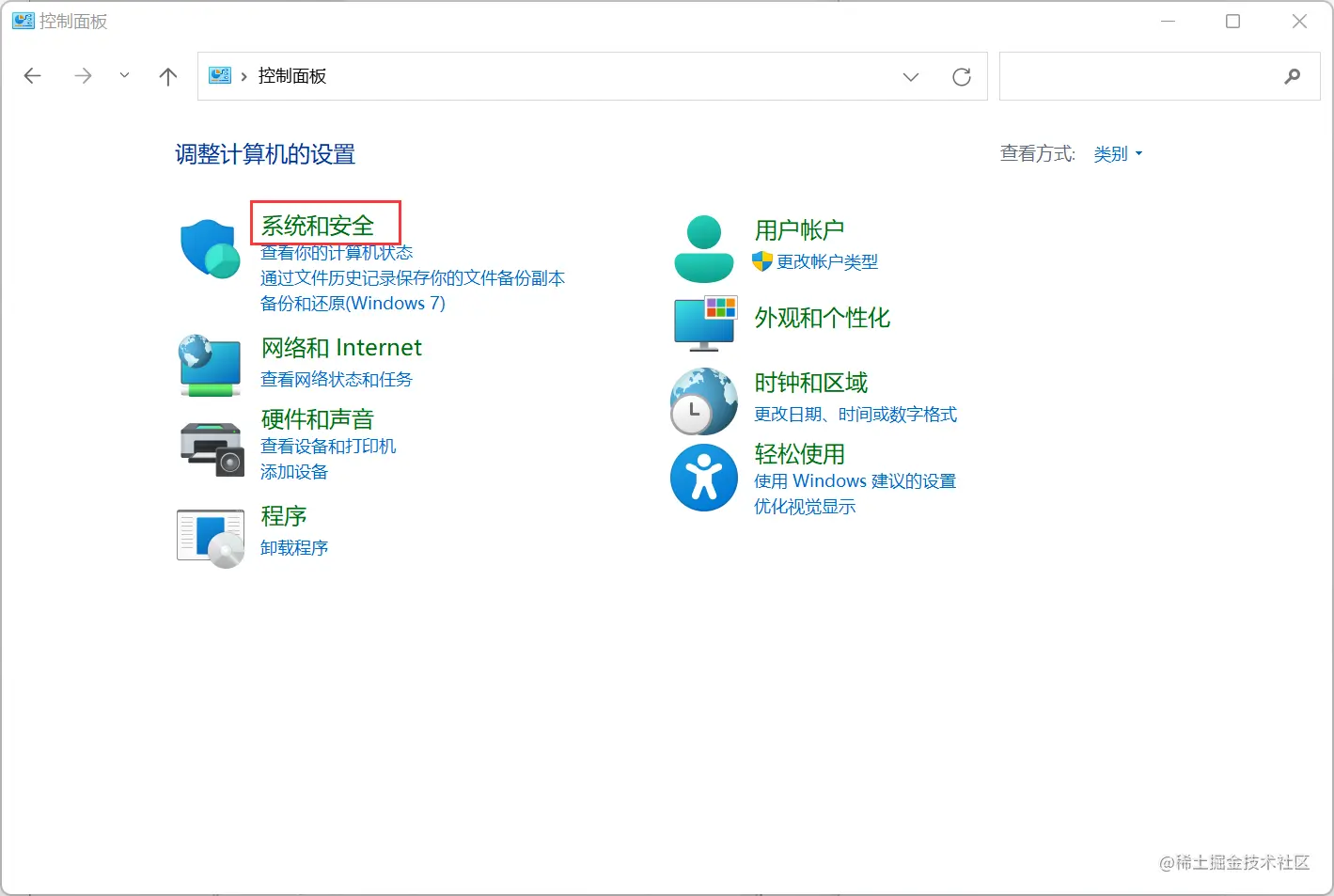1334x896 pixels.
Task: Expand breadcrumb chevron before 控制面板
Action: 244,76
